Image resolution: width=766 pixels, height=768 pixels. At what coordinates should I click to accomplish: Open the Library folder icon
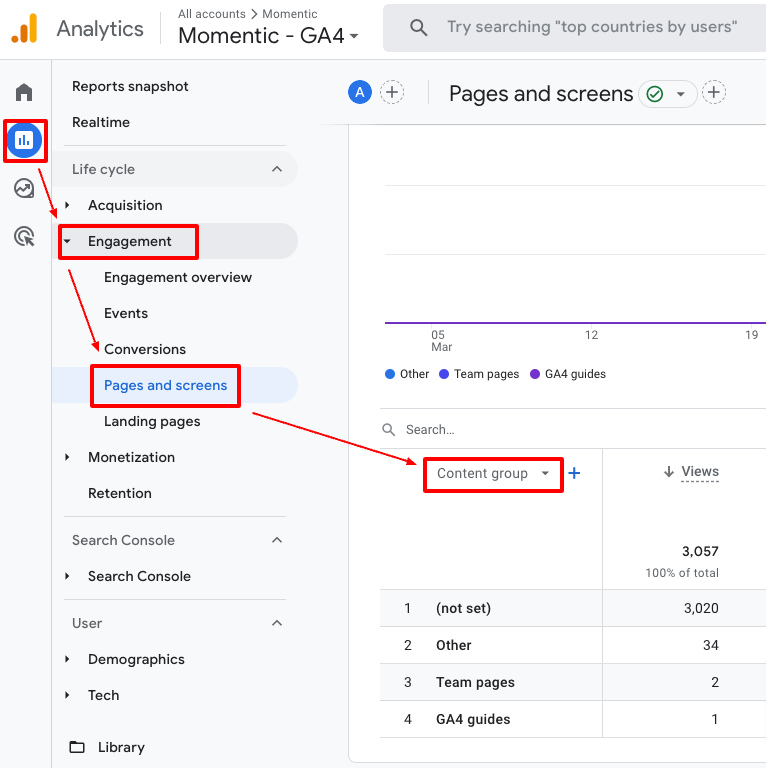coord(77,747)
